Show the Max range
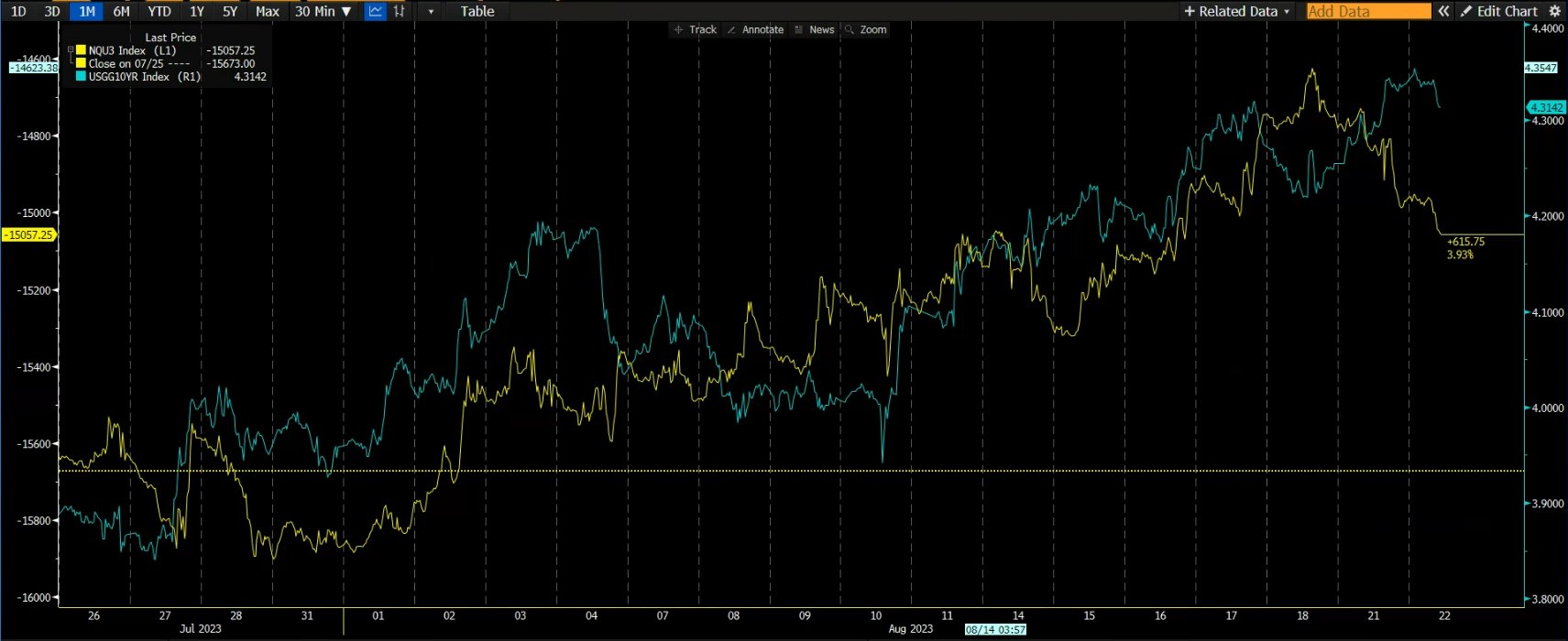 (x=268, y=11)
